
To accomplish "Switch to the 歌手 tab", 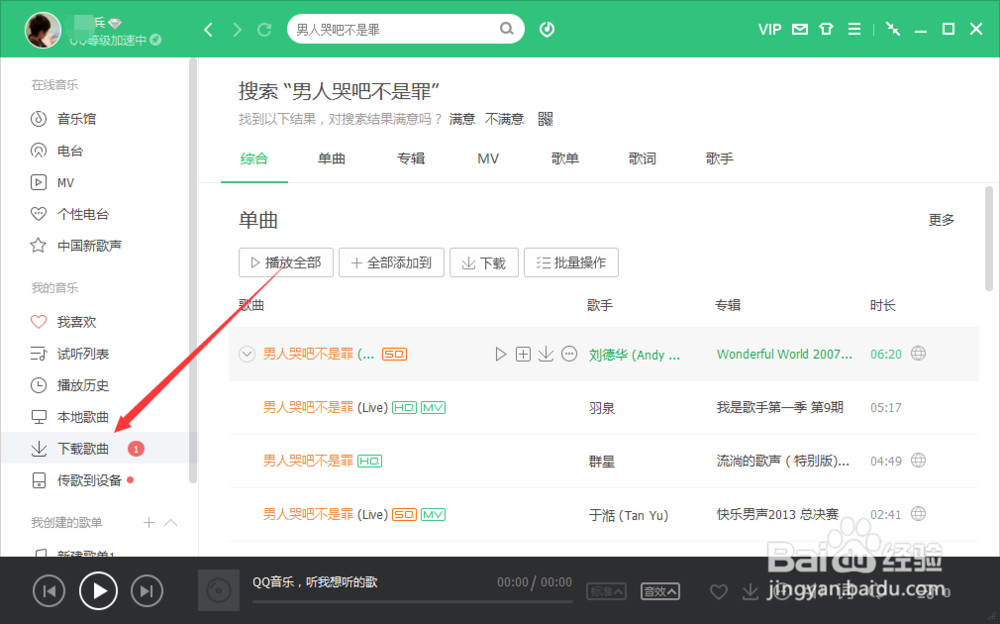I will click(x=719, y=159).
